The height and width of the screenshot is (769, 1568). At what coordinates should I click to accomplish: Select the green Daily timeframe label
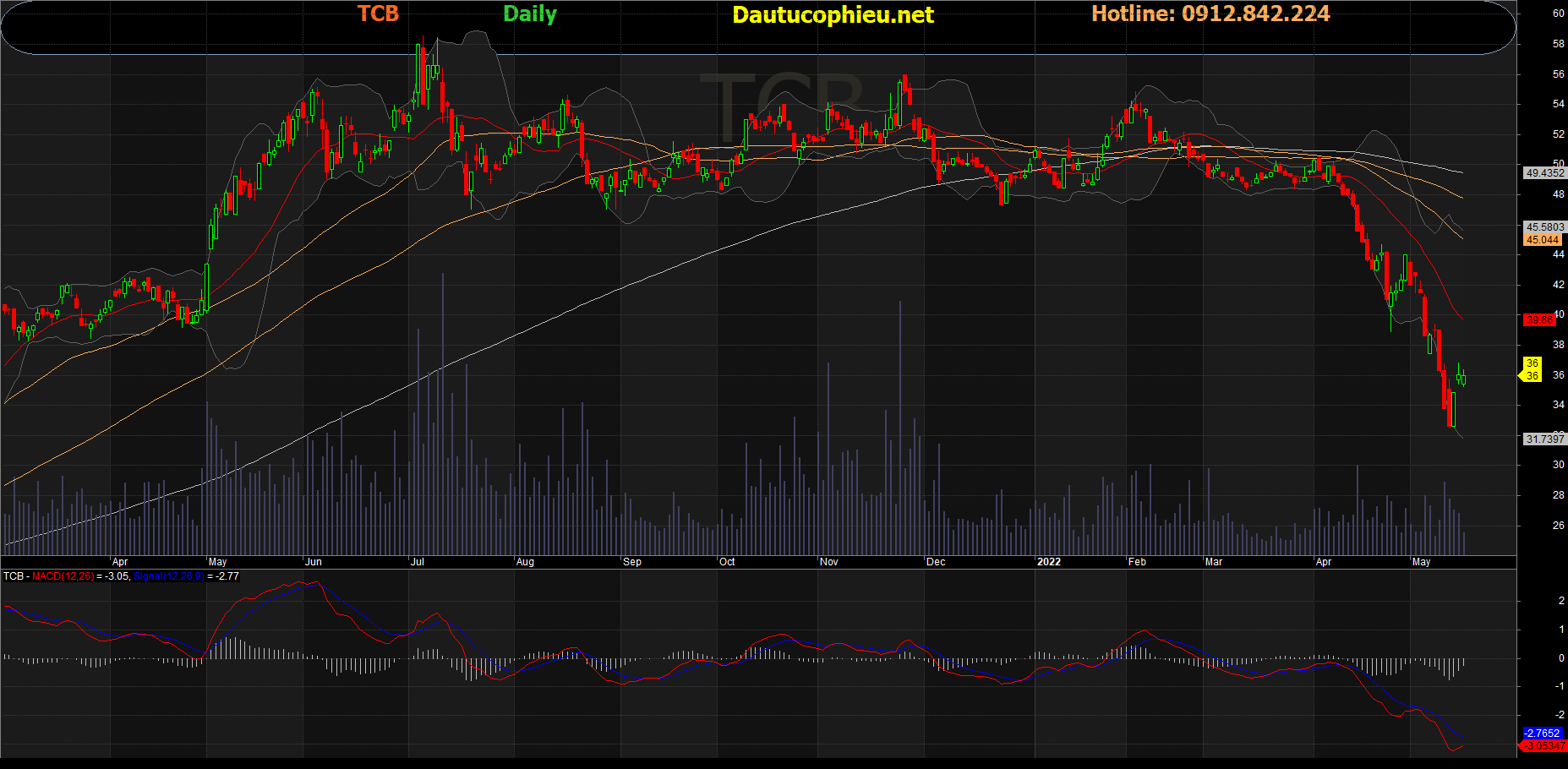530,14
